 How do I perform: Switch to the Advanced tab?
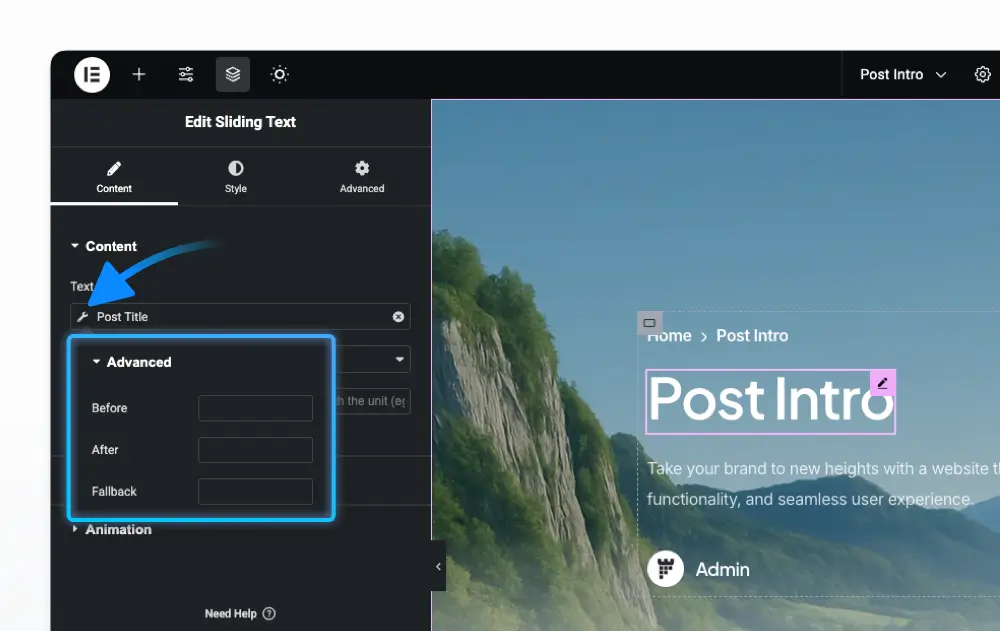(362, 177)
